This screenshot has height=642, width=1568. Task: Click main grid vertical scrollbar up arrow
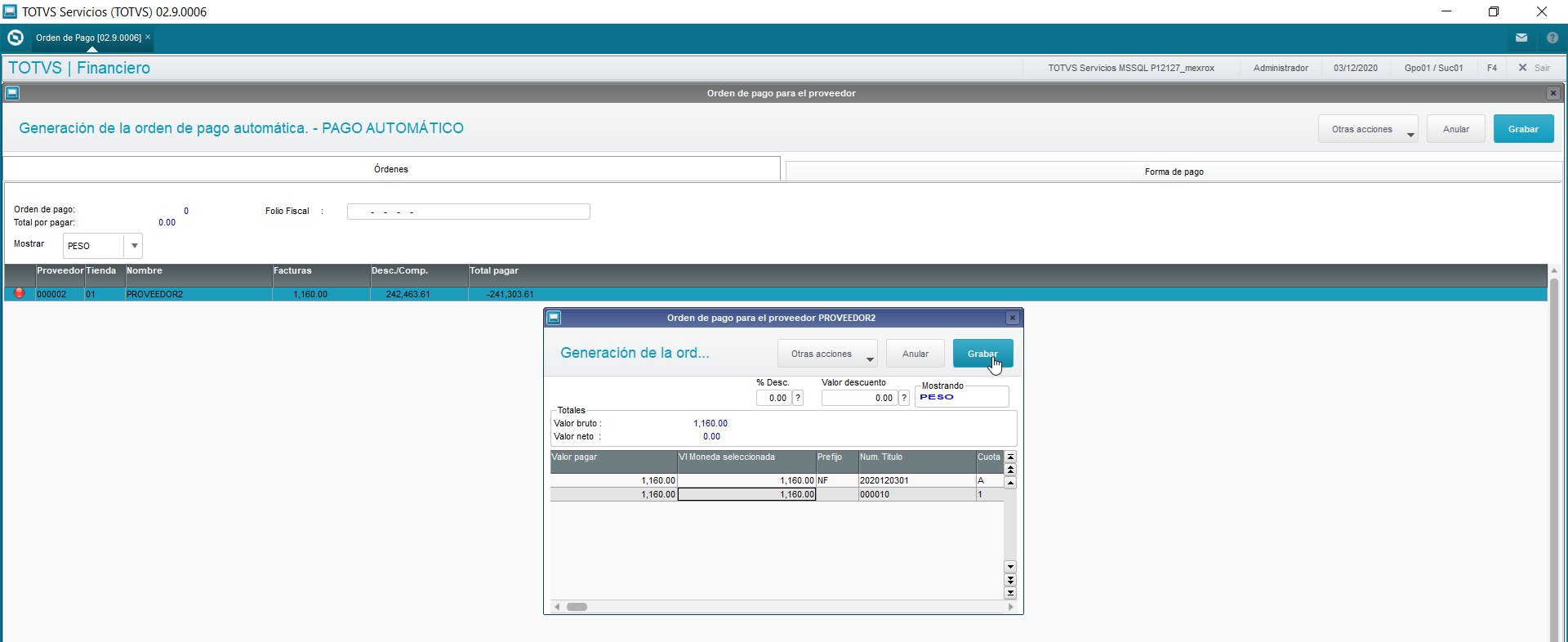[1554, 270]
